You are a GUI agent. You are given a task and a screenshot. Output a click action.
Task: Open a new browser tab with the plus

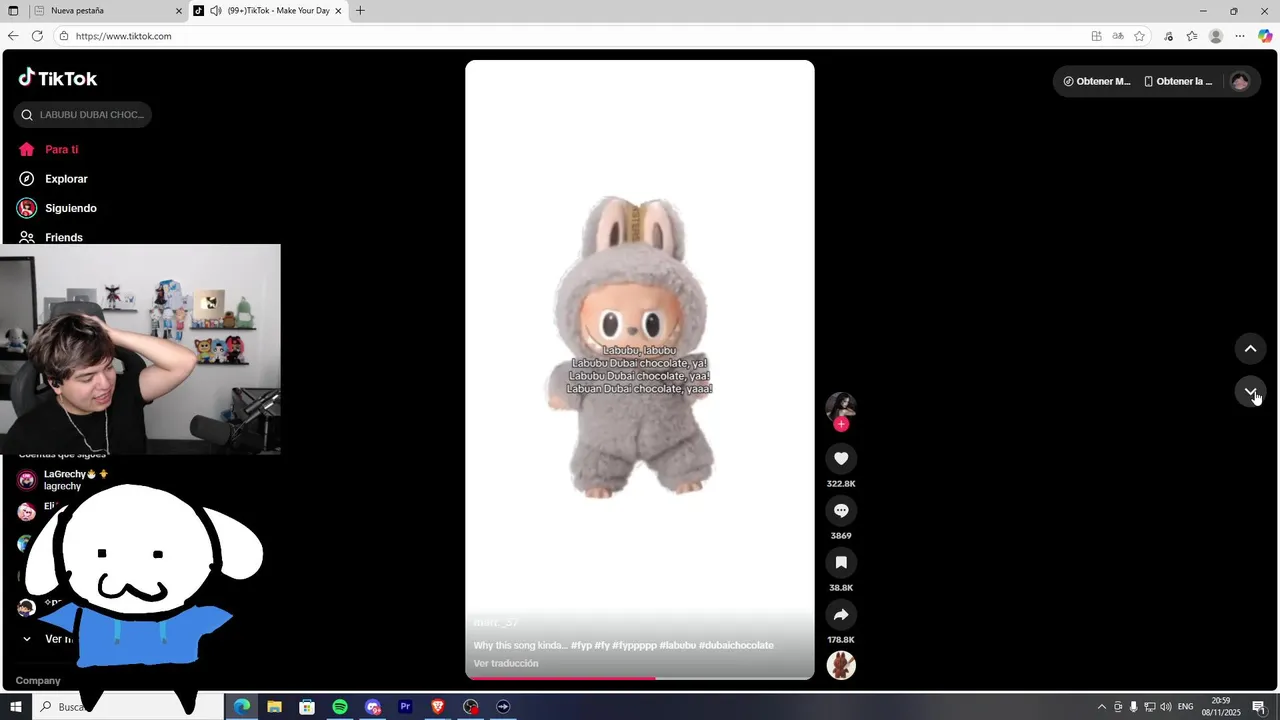(360, 11)
